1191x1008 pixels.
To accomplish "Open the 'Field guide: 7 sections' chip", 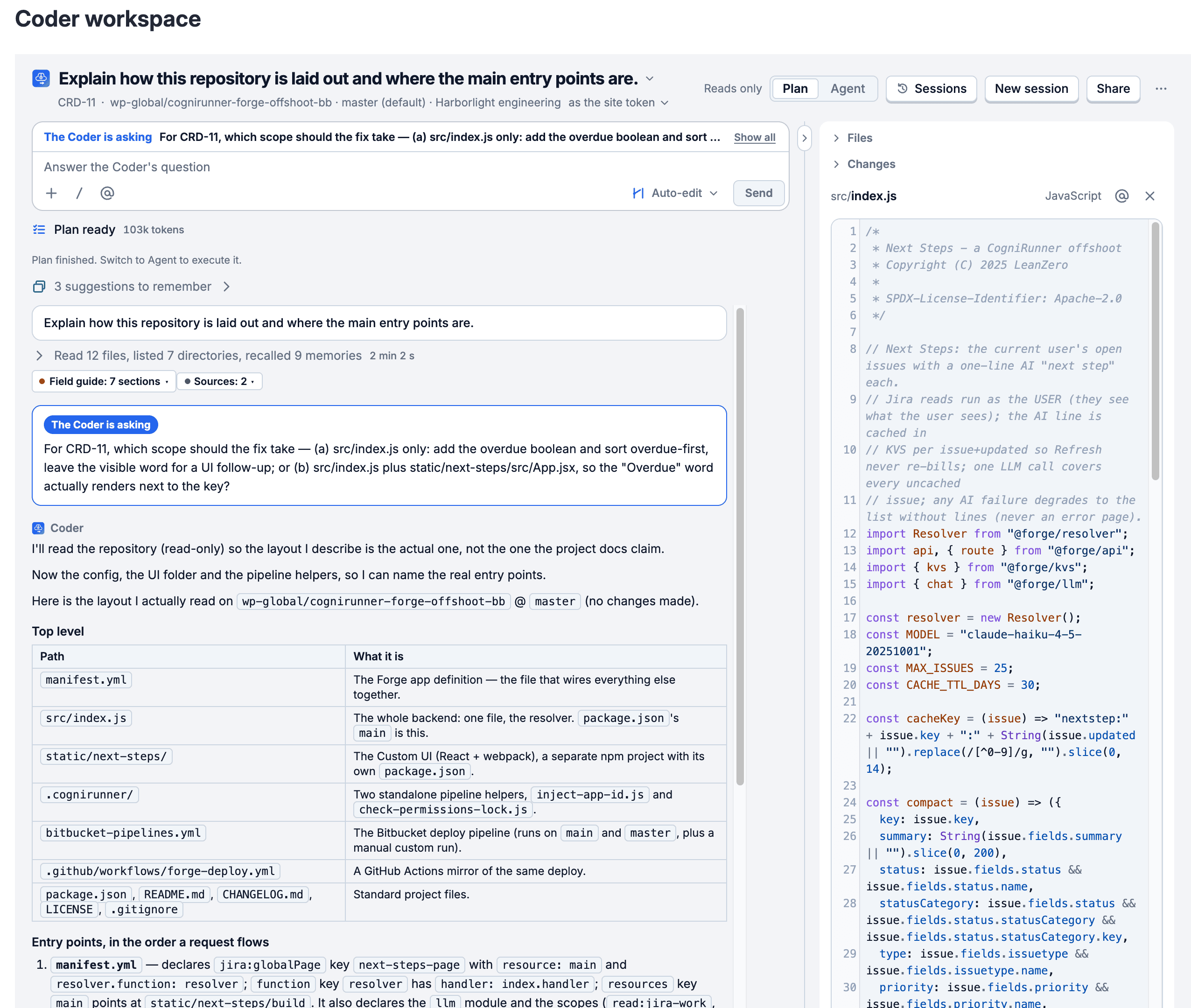I will 104,381.
